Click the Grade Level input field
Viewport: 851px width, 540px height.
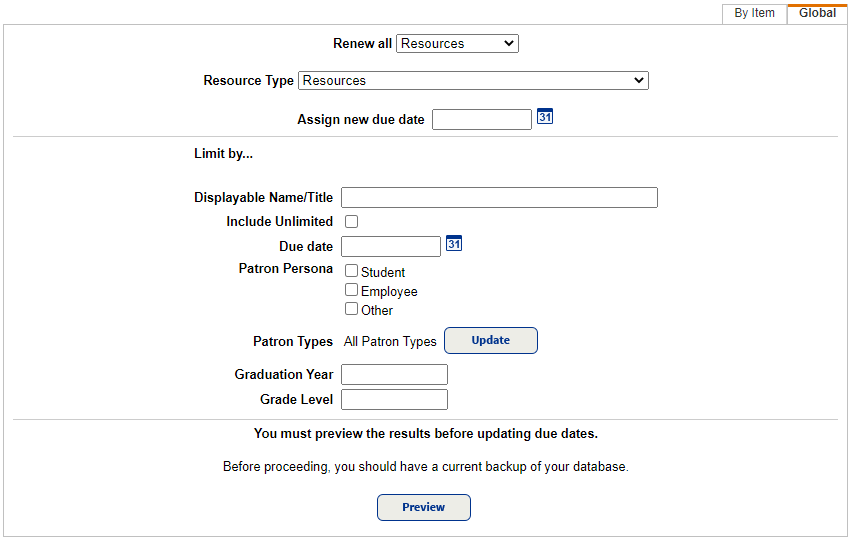395,399
